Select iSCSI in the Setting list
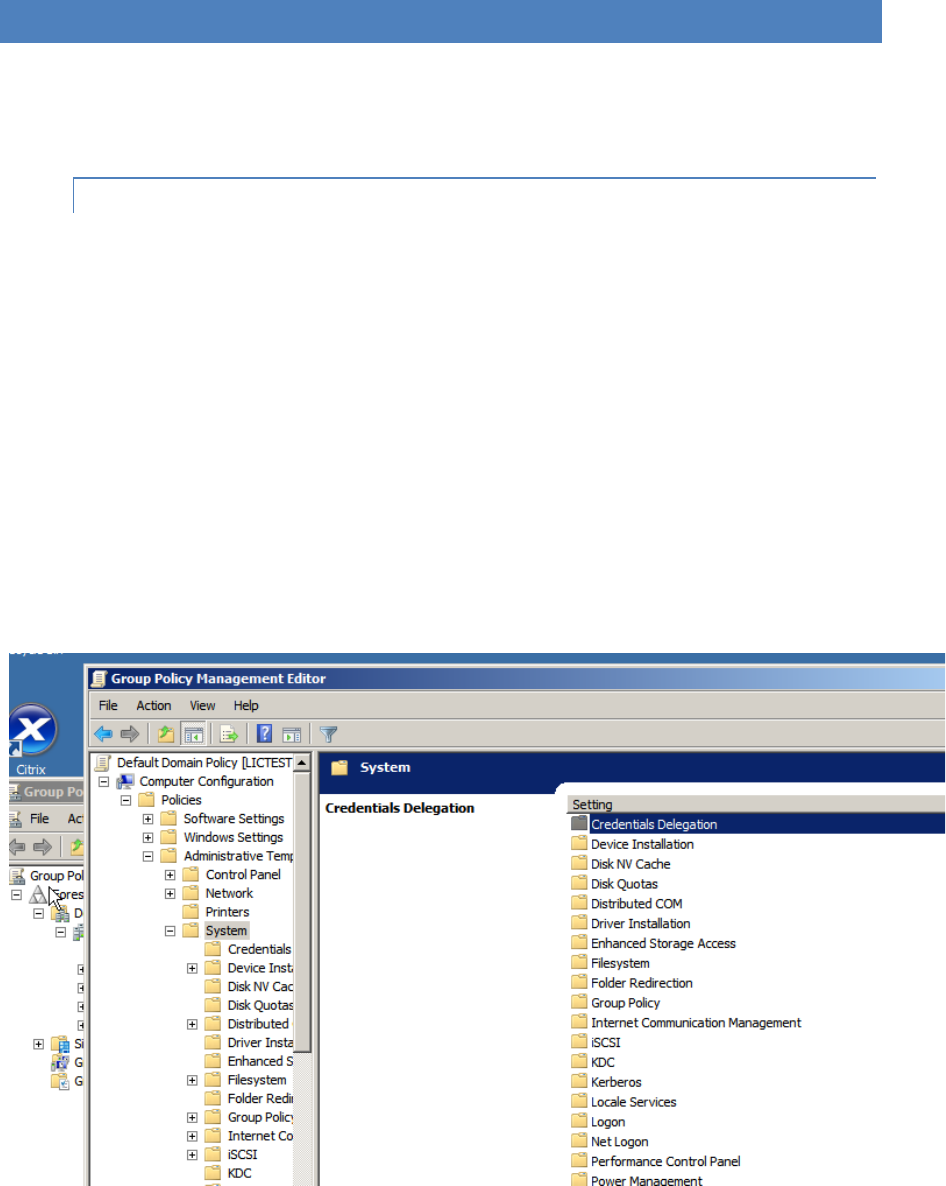 pyautogui.click(x=606, y=1042)
